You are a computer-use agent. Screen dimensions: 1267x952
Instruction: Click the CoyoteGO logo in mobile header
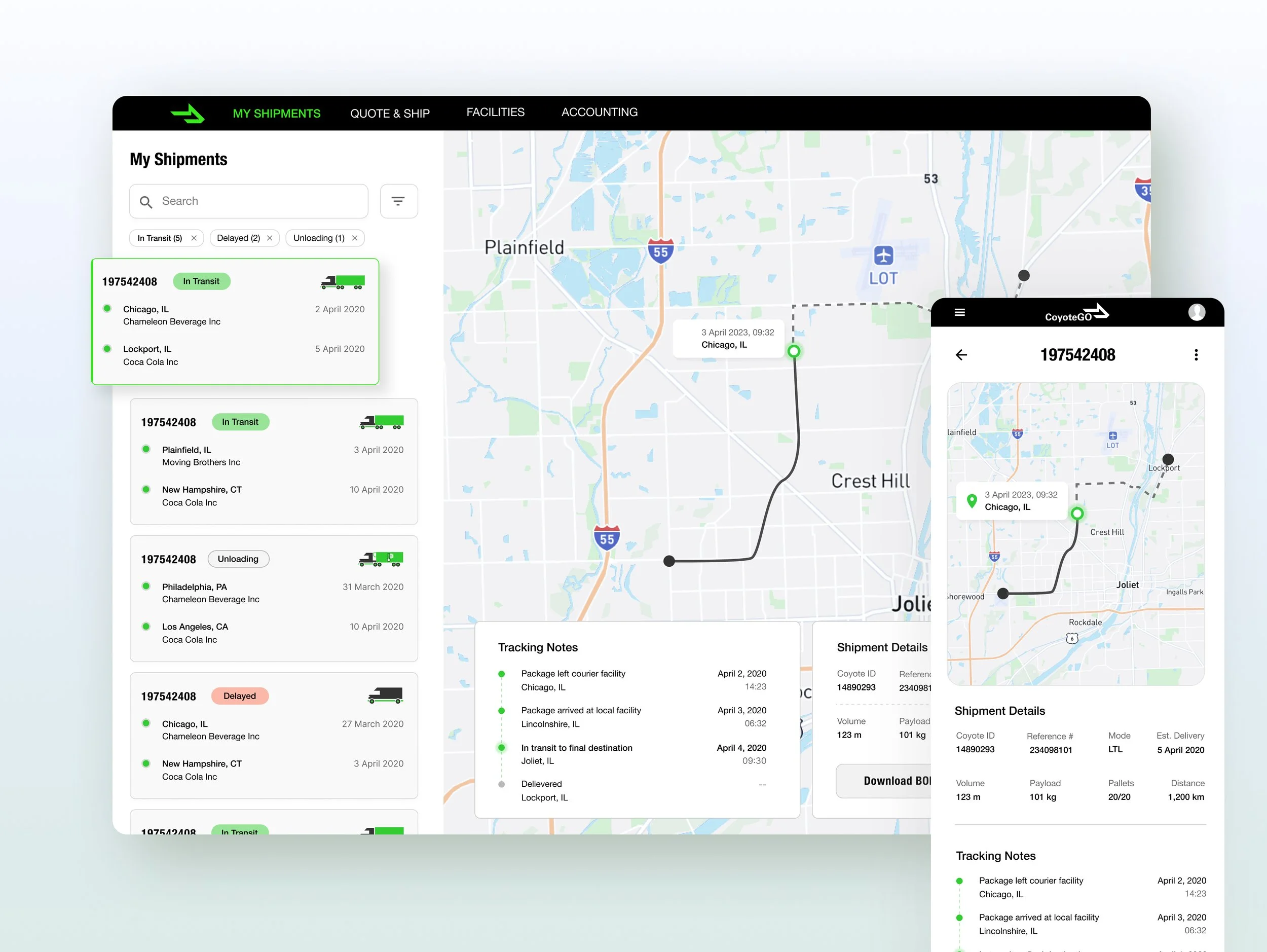(1077, 313)
